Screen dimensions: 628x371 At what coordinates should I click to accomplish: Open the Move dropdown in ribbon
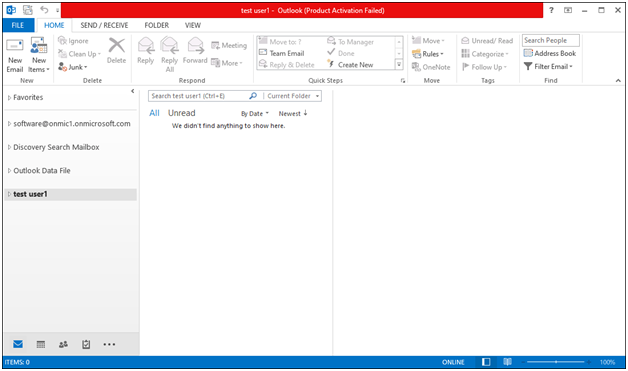click(x=428, y=40)
